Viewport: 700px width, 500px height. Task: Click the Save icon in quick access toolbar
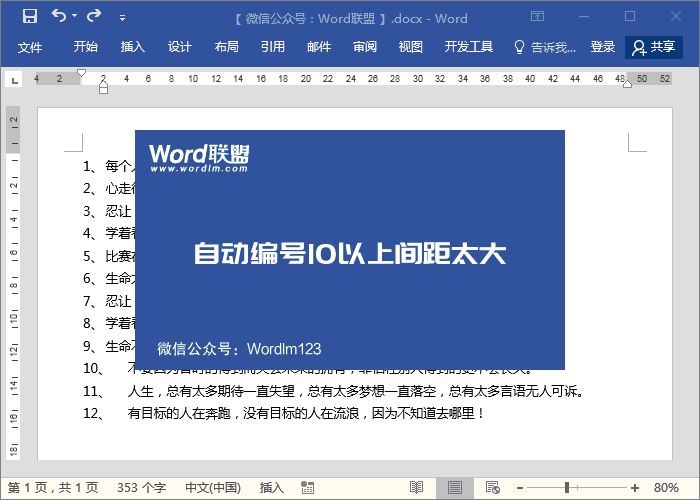coord(30,17)
